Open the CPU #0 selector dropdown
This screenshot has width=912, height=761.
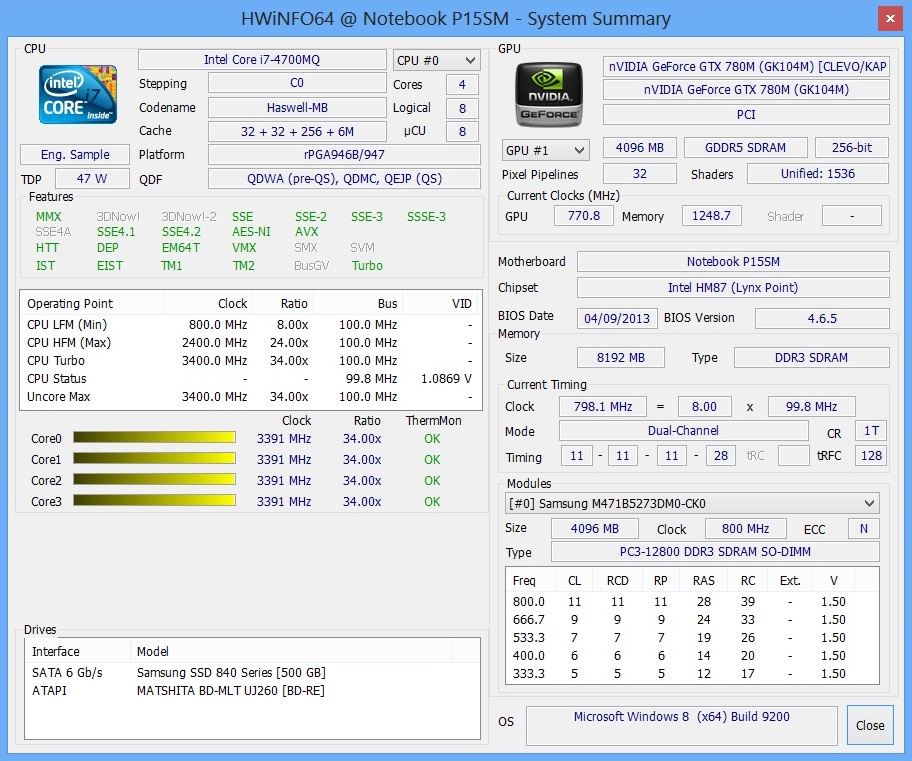(436, 61)
